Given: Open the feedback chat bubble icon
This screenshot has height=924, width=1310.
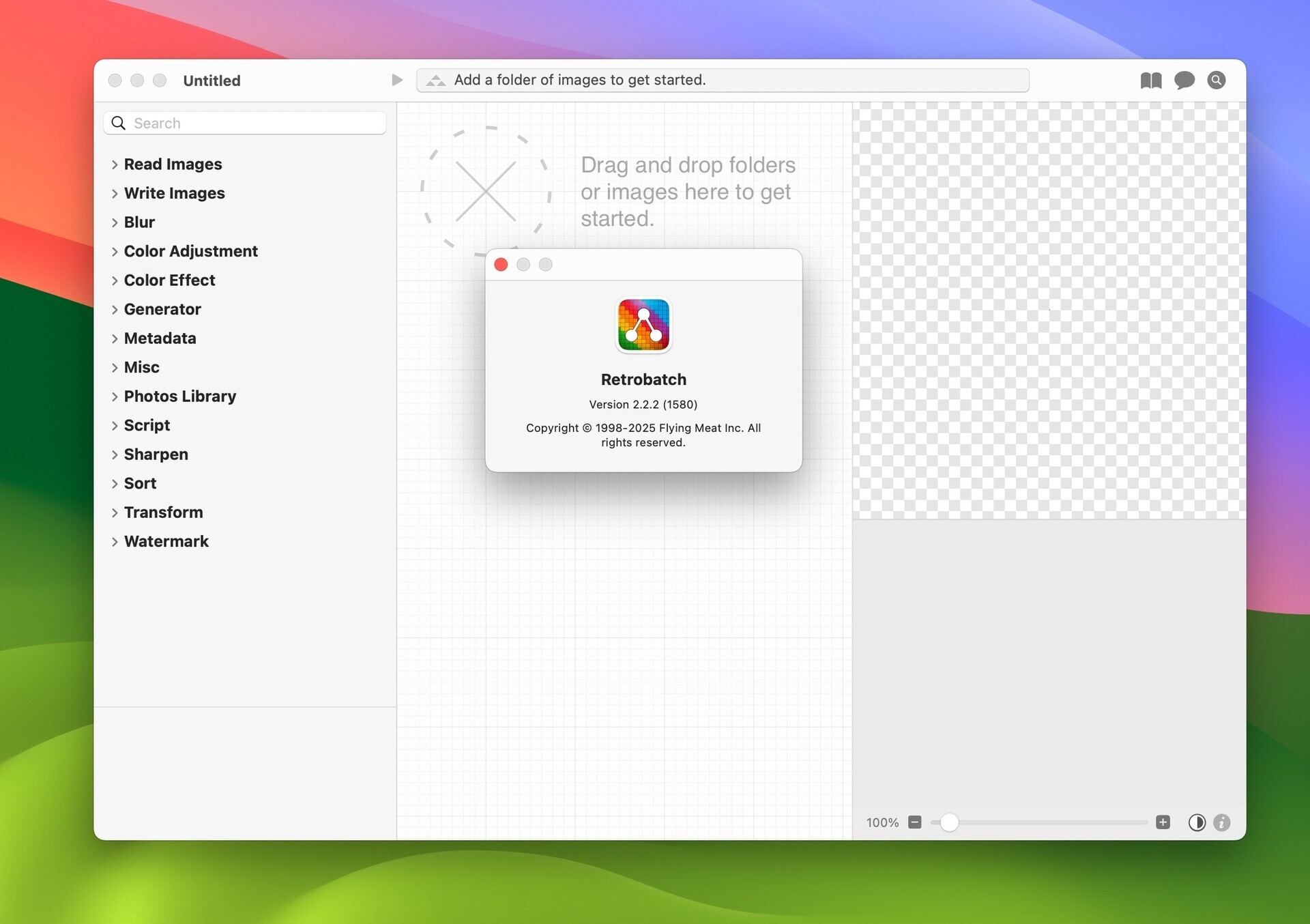Looking at the screenshot, I should [1184, 80].
